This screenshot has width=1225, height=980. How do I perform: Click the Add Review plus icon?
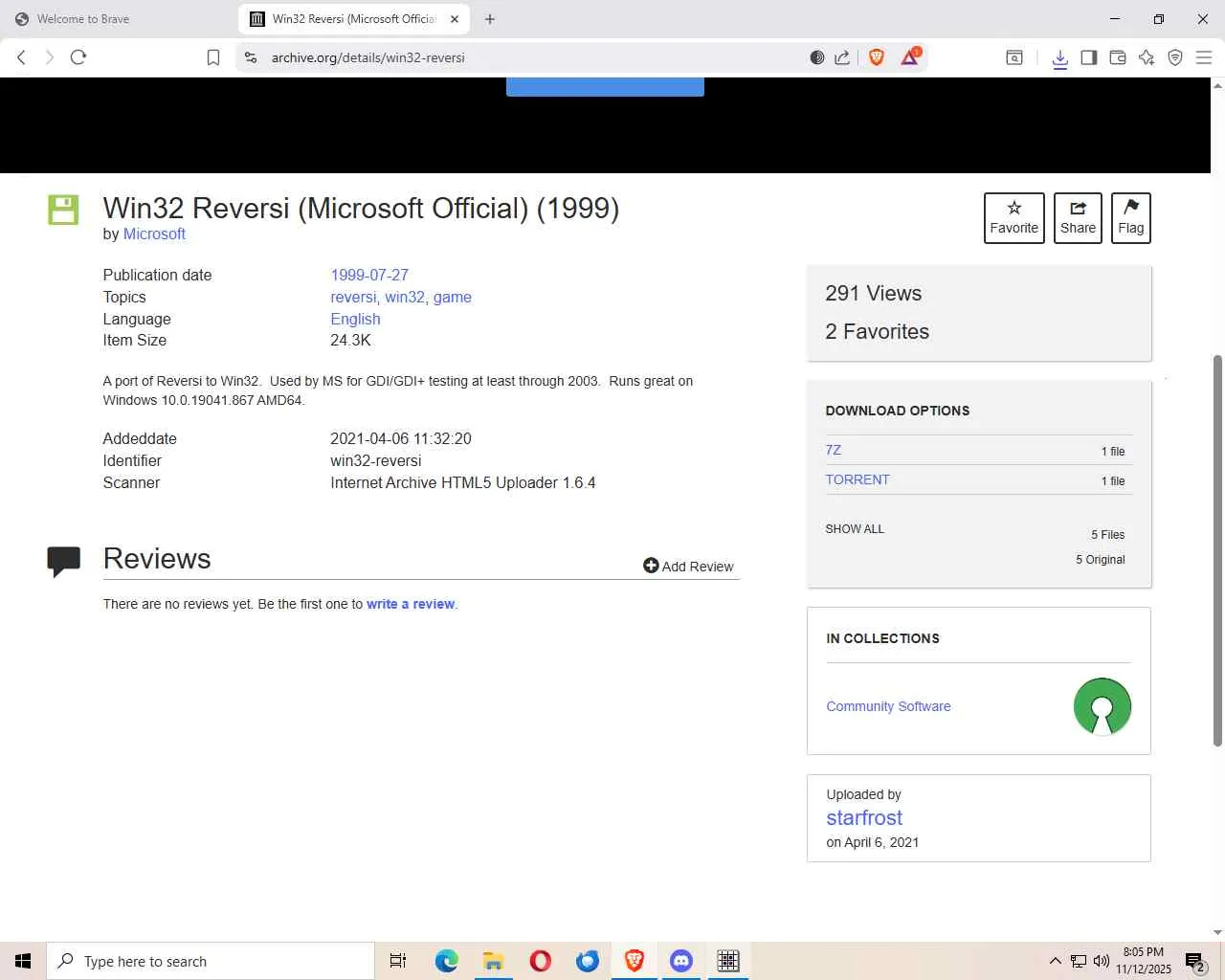[651, 566]
